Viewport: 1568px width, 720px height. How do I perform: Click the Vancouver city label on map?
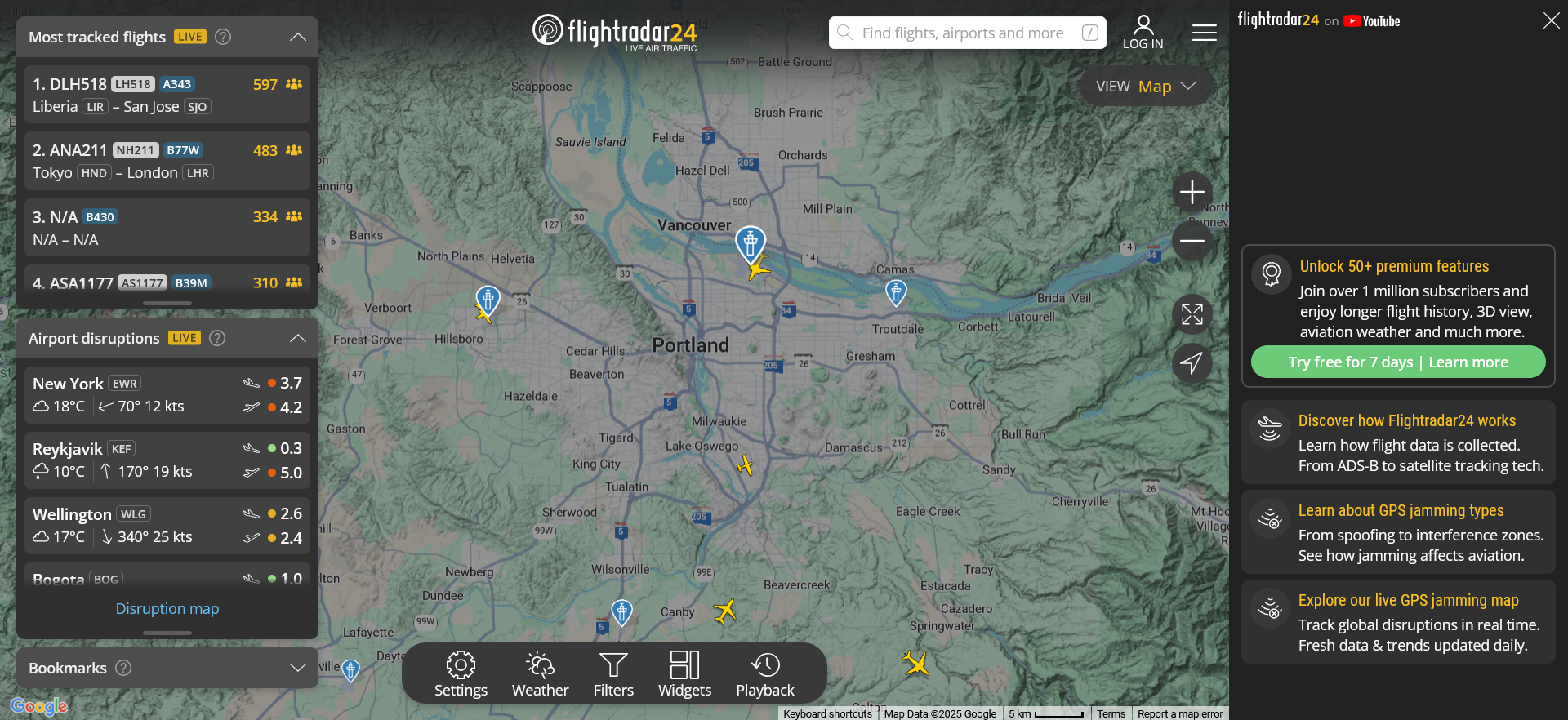click(x=694, y=225)
